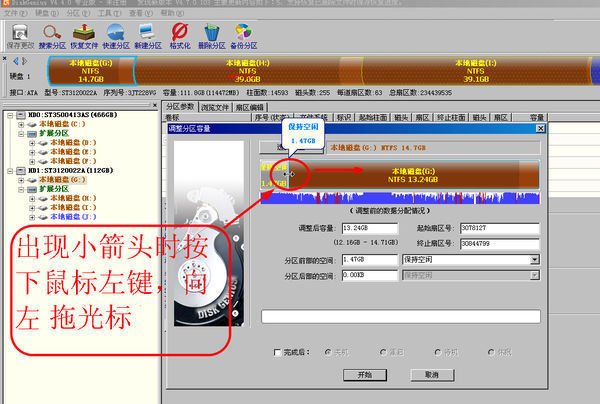Click the HD0 hard disk icon in tree
This screenshot has height=404, width=600.
coord(21,115)
